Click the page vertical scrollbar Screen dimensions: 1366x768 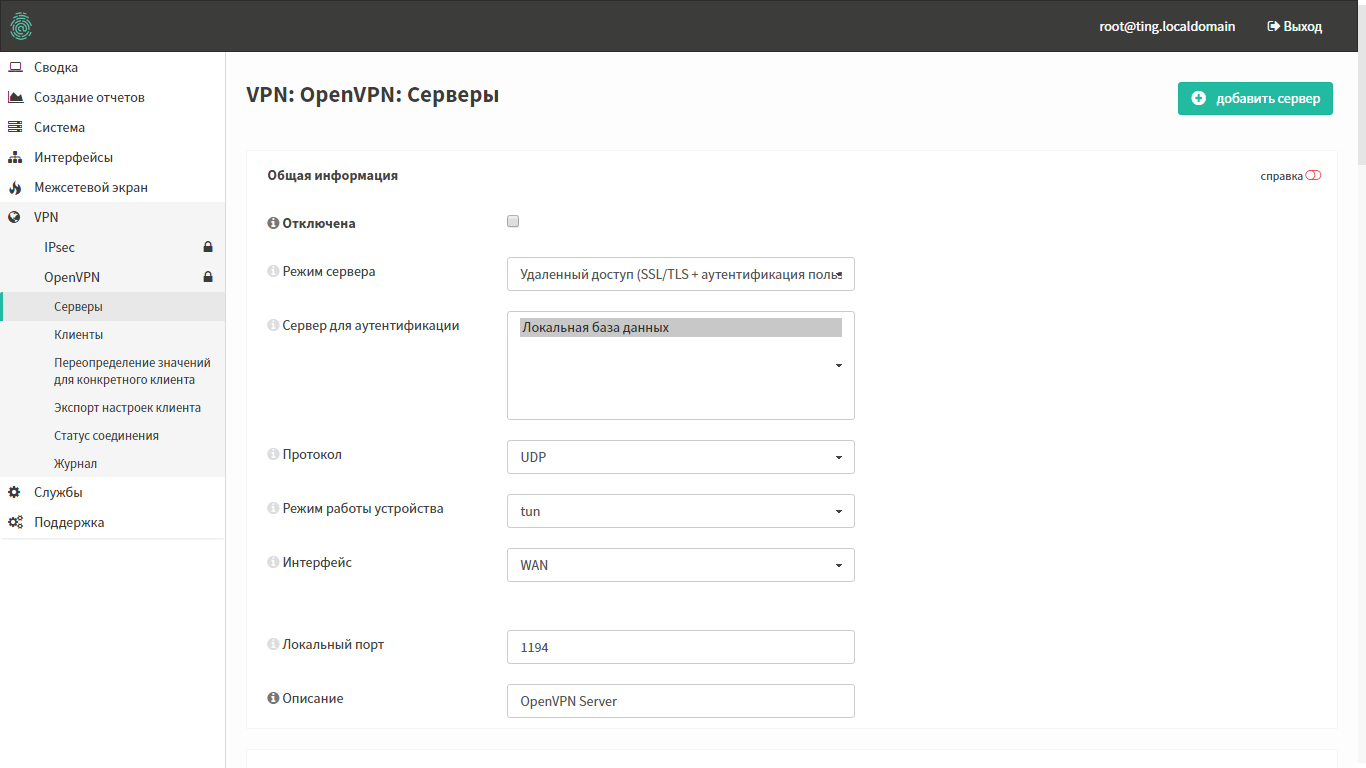click(1361, 83)
